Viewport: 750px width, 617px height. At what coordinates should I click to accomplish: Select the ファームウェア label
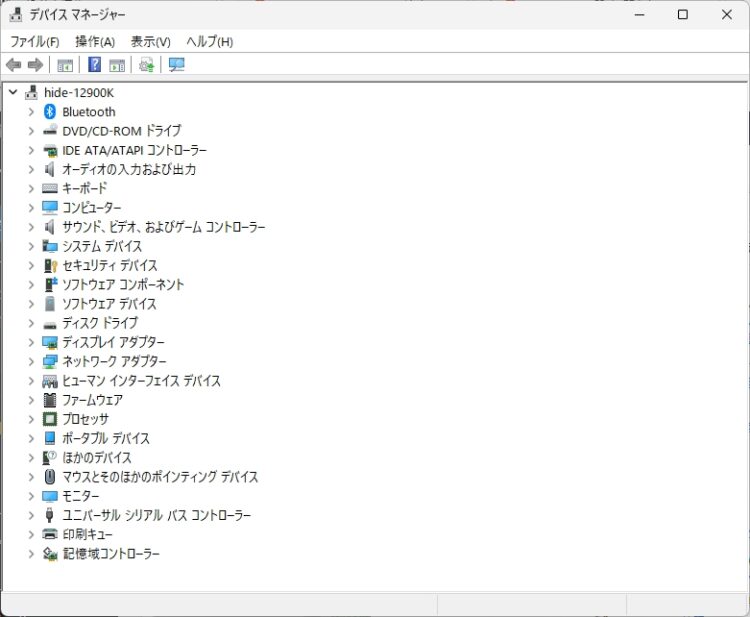[x=93, y=400]
